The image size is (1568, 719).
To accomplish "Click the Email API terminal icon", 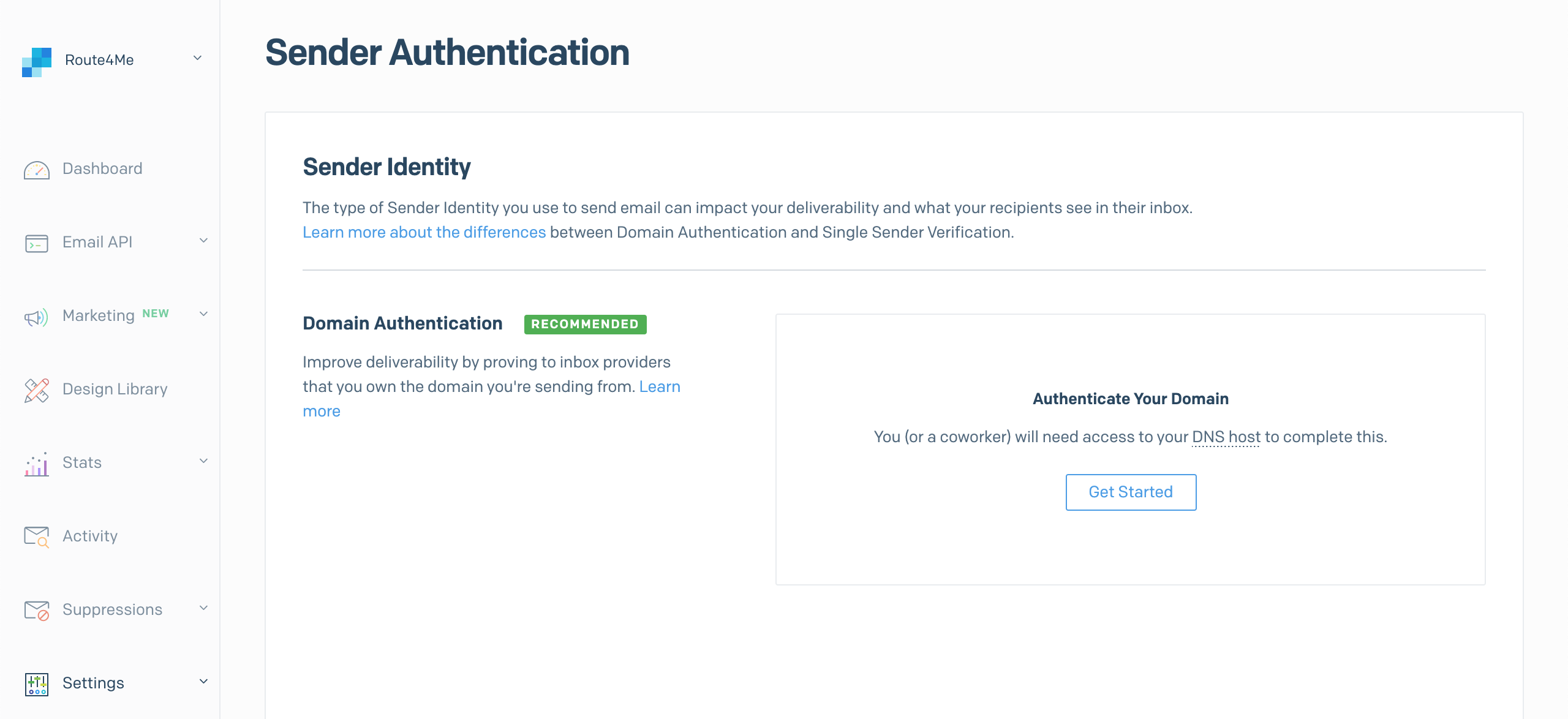I will (37, 243).
